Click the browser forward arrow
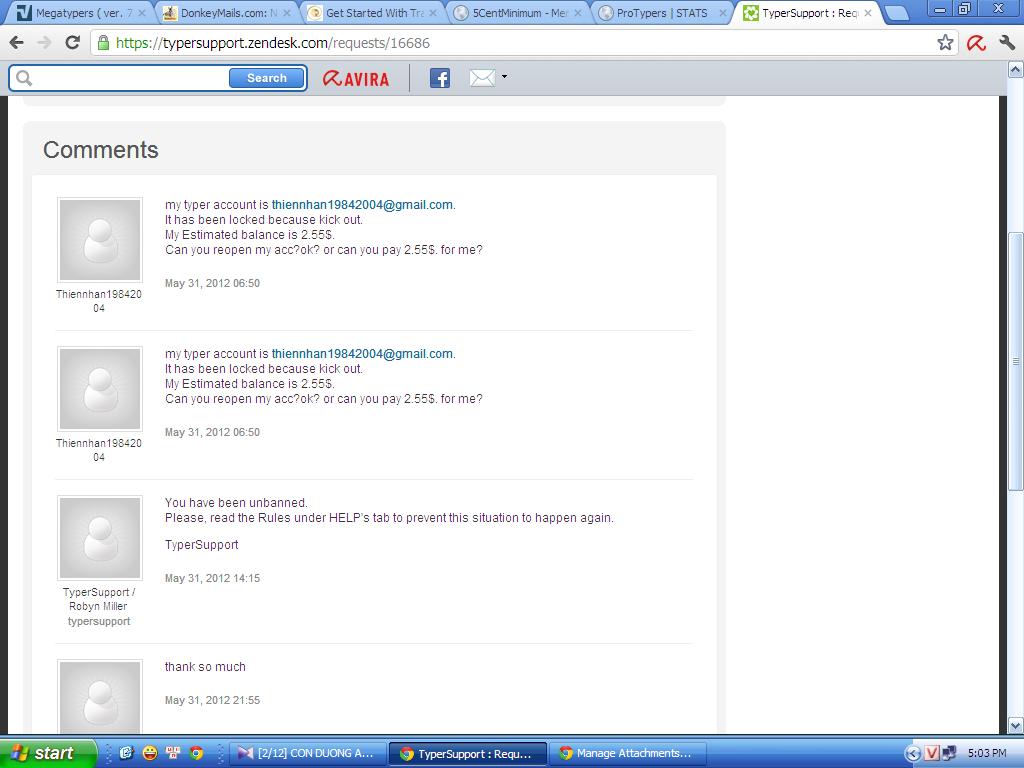Screen dimensions: 1024x768 [44, 43]
